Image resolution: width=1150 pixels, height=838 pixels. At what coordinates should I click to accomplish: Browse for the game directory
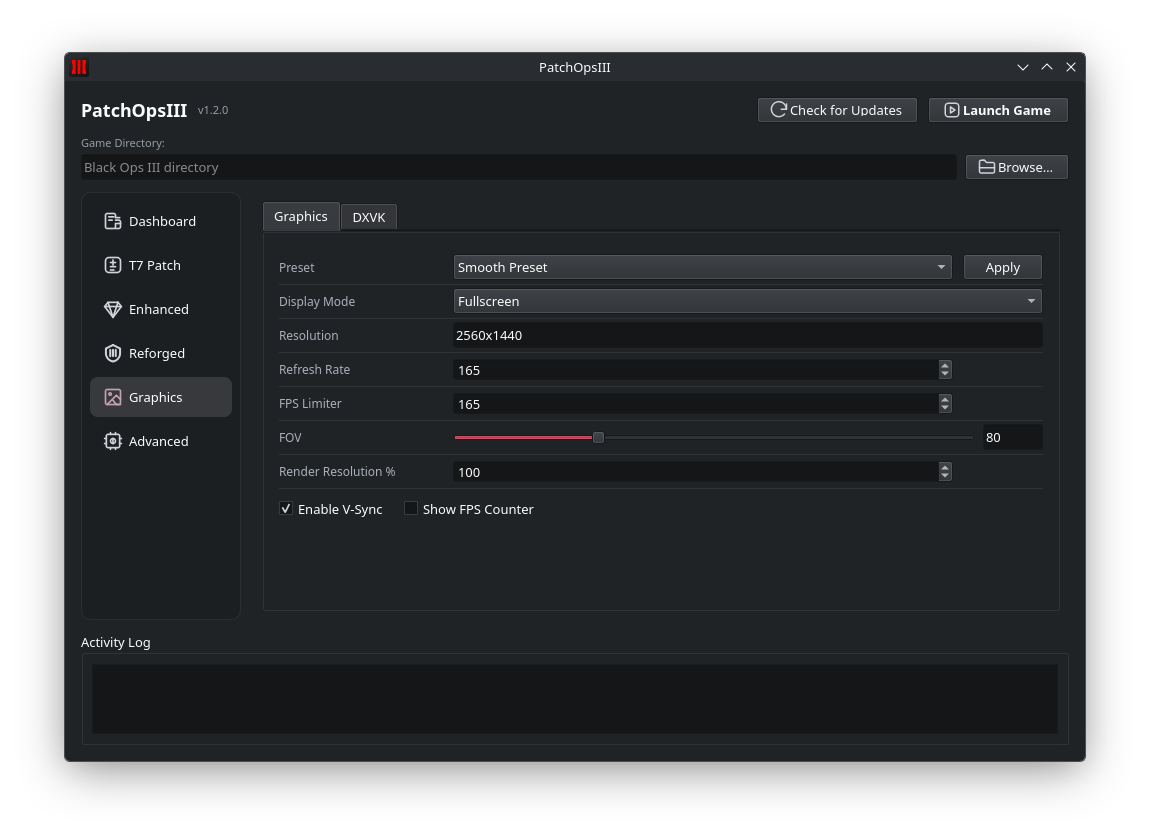1017,167
